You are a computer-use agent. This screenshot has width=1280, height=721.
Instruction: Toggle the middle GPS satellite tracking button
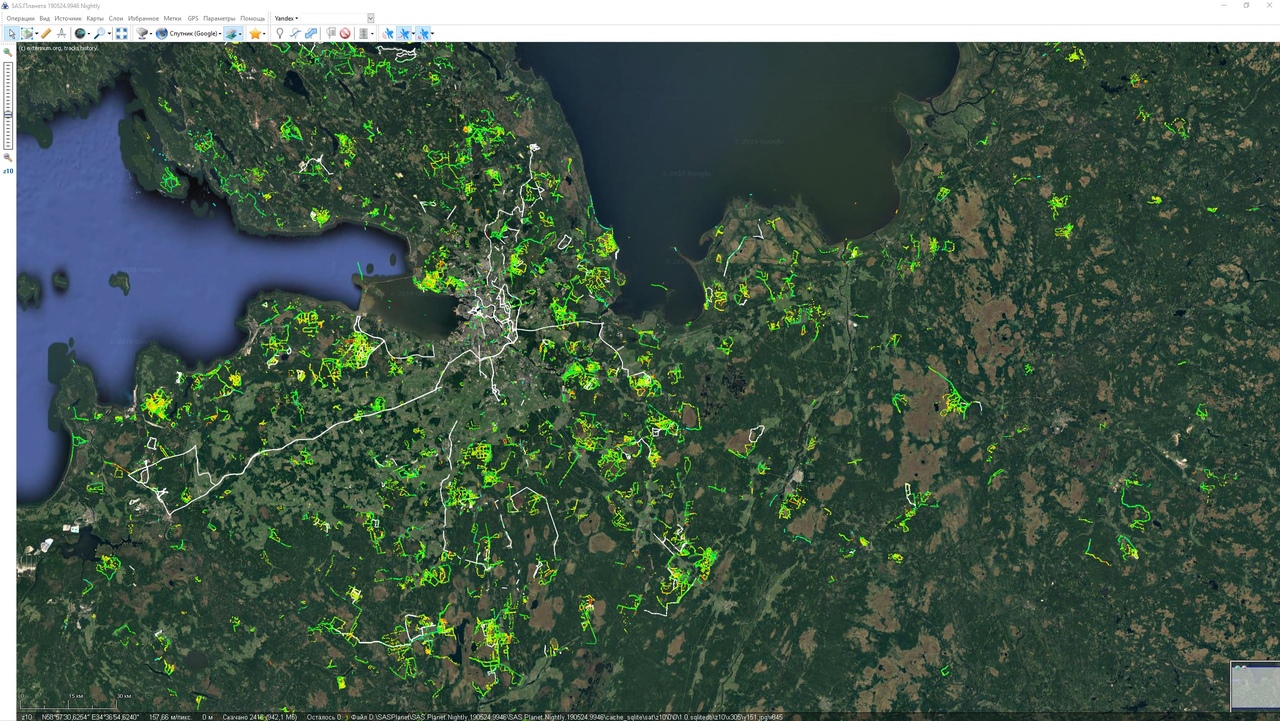(x=405, y=33)
